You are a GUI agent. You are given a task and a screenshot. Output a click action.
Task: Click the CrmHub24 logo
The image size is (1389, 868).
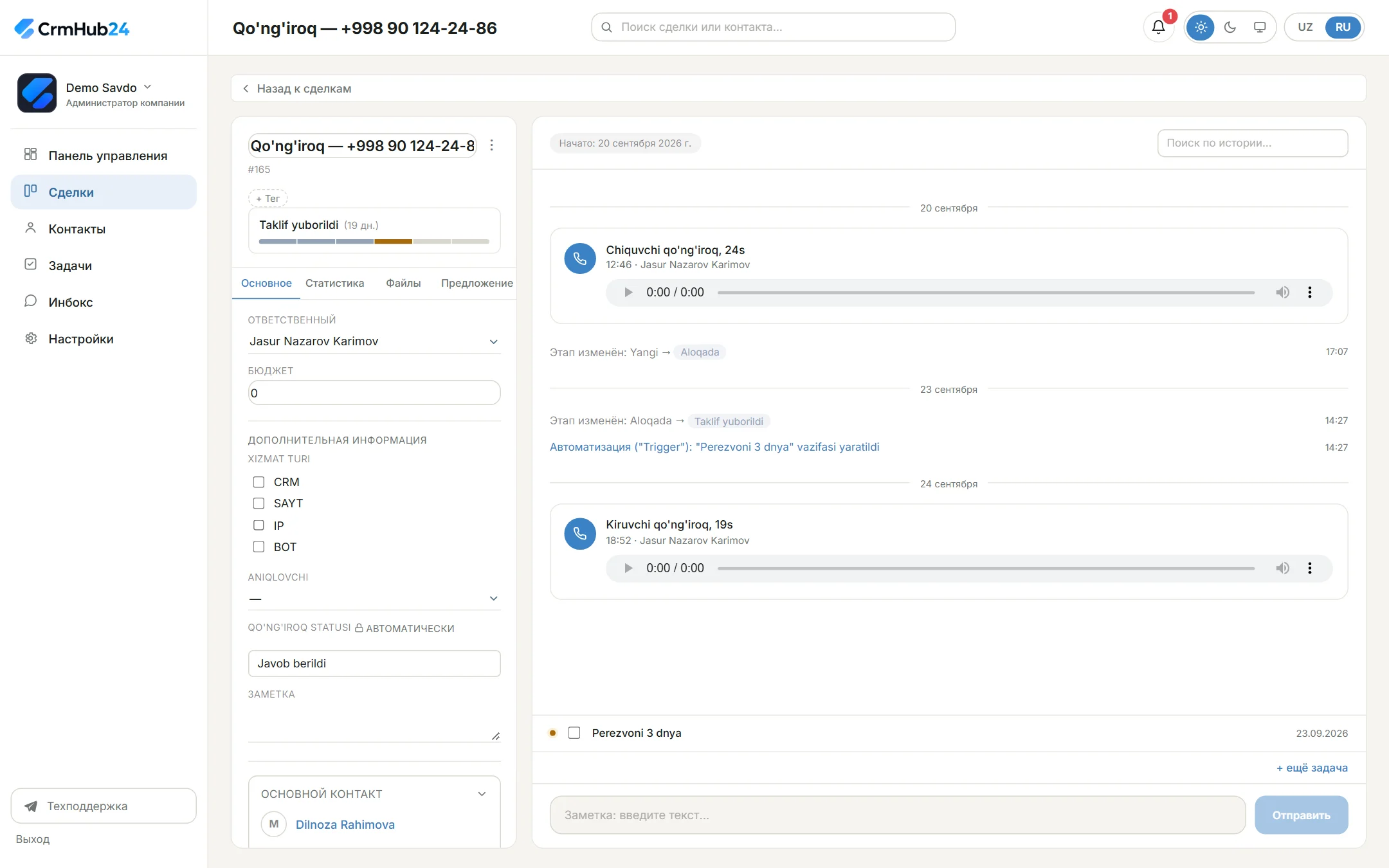[72, 28]
